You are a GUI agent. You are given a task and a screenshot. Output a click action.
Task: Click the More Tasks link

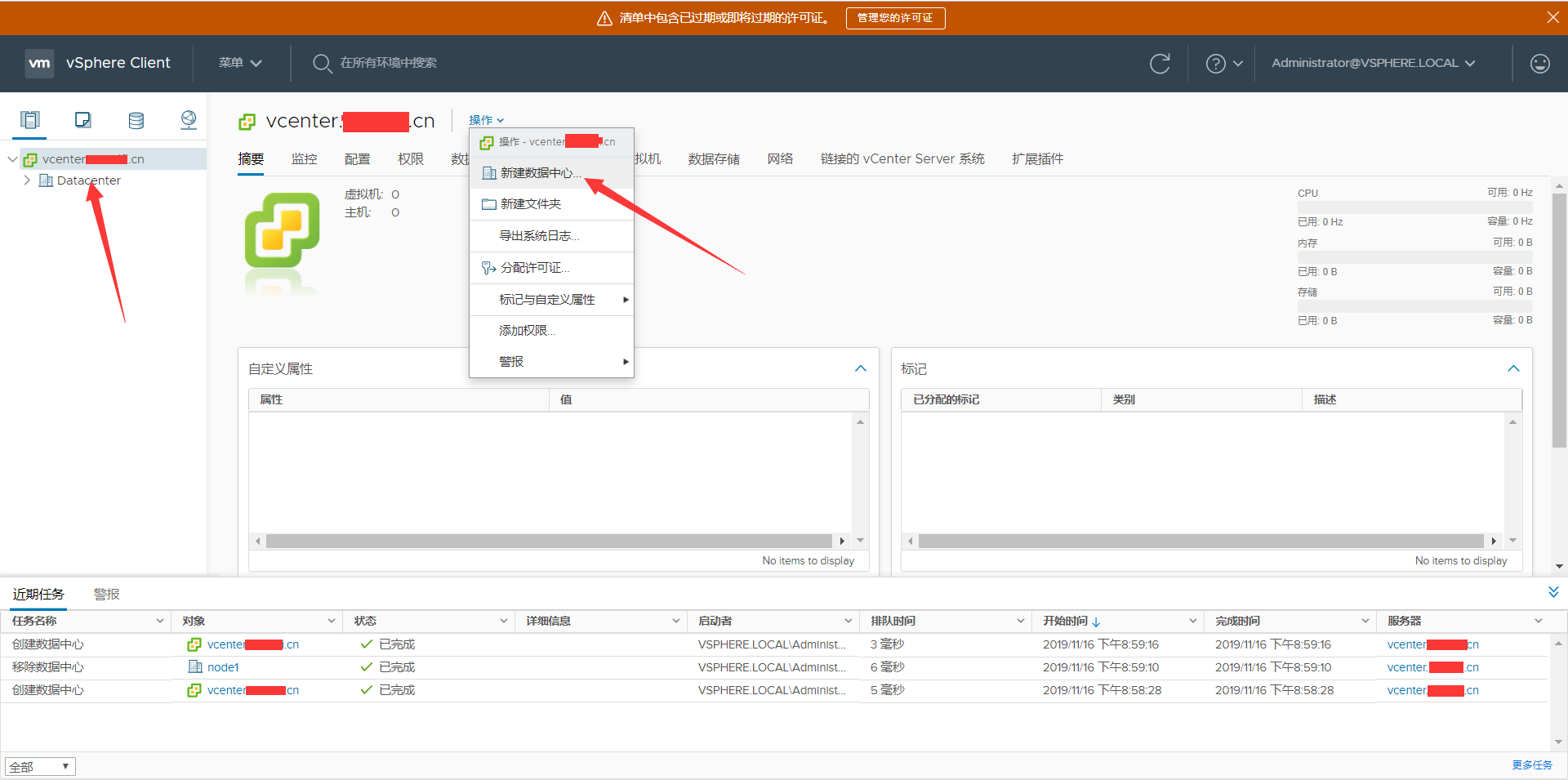pos(1532,765)
